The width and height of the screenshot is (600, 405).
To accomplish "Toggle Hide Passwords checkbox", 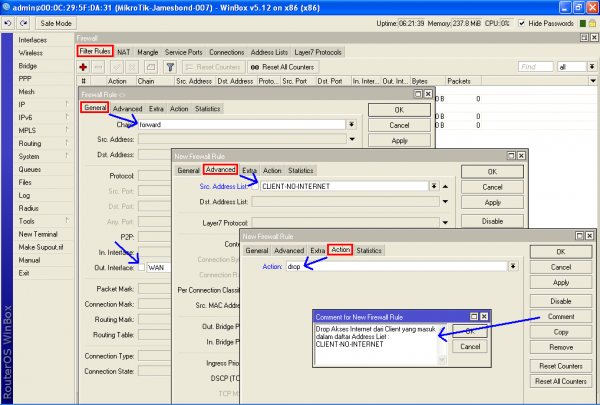I will click(522, 23).
